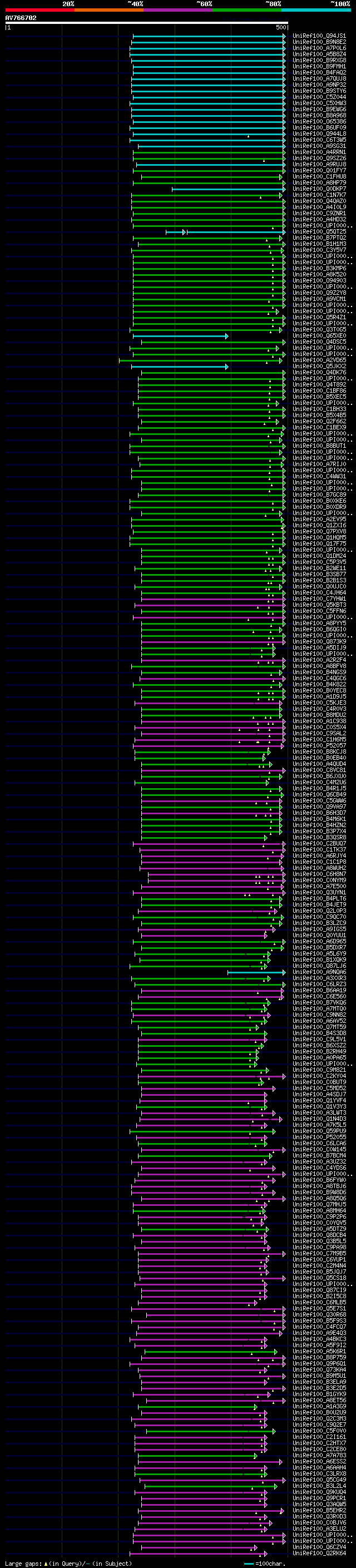Screen dimensions: 356x1568
Task: Select the UniRef100_A4RRN1 label
Action: tap(319, 152)
